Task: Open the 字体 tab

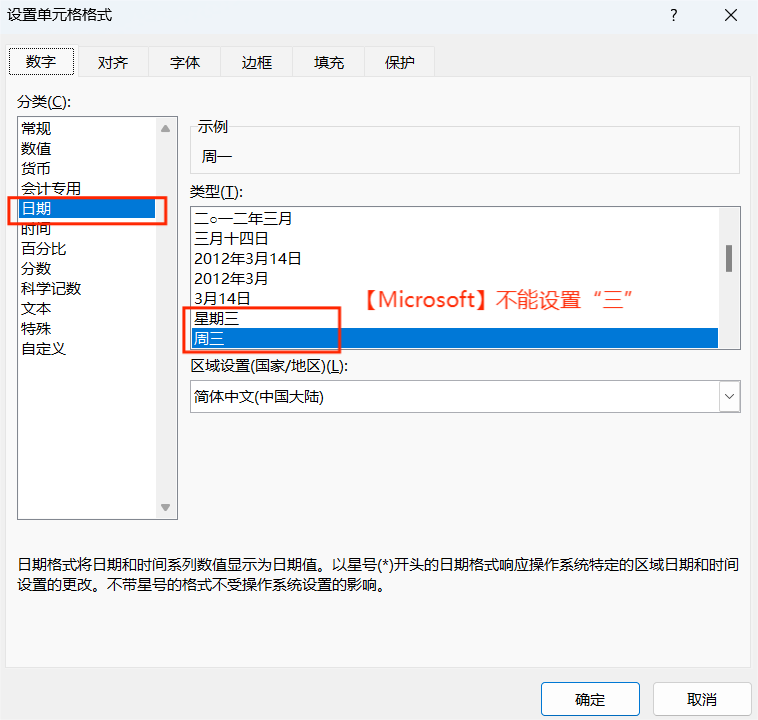Action: [x=185, y=62]
